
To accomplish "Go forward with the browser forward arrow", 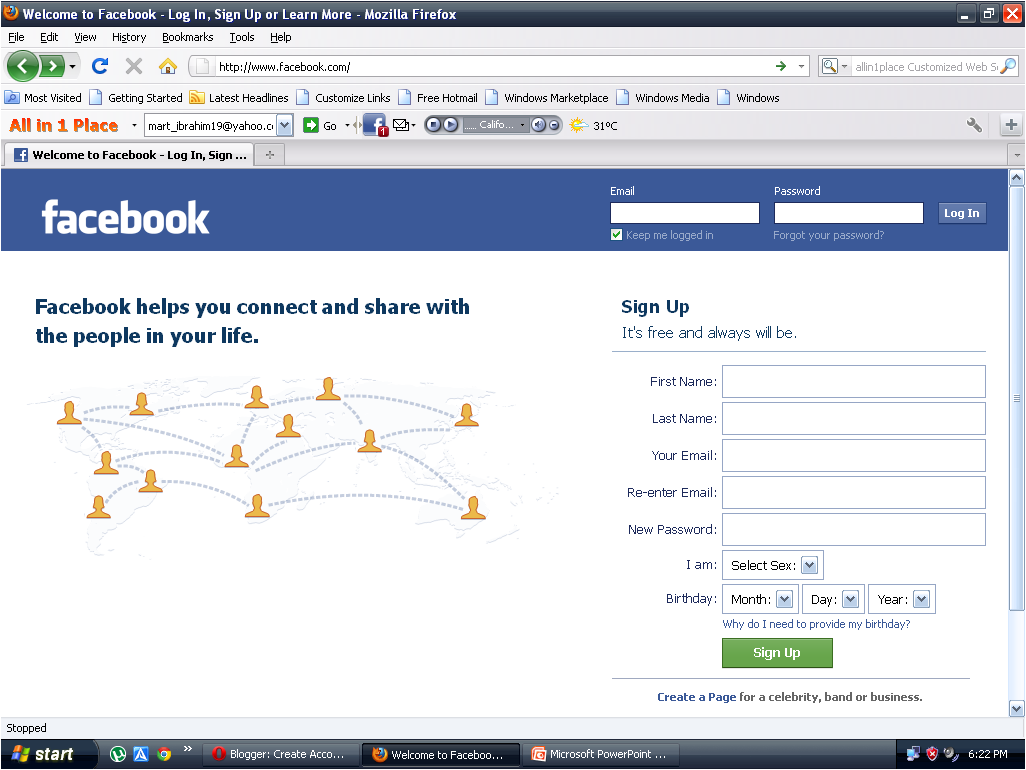I will (x=52, y=66).
